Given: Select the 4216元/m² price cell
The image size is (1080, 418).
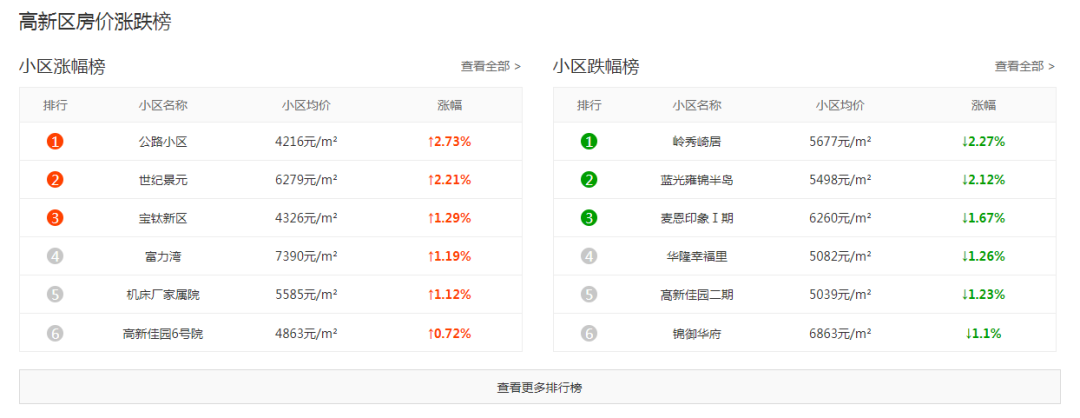Looking at the screenshot, I should click(306, 142).
